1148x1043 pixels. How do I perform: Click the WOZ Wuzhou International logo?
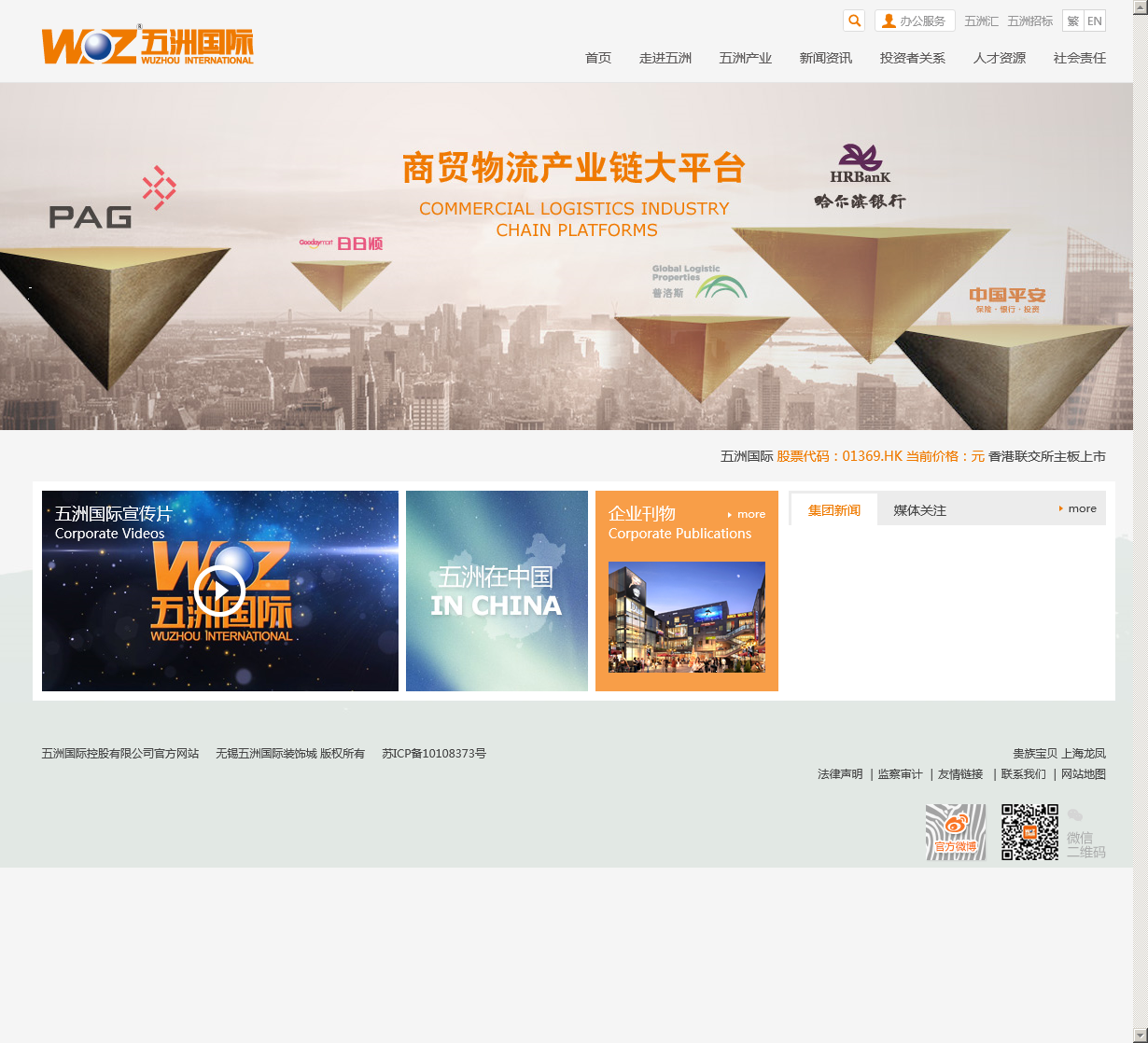[x=147, y=45]
